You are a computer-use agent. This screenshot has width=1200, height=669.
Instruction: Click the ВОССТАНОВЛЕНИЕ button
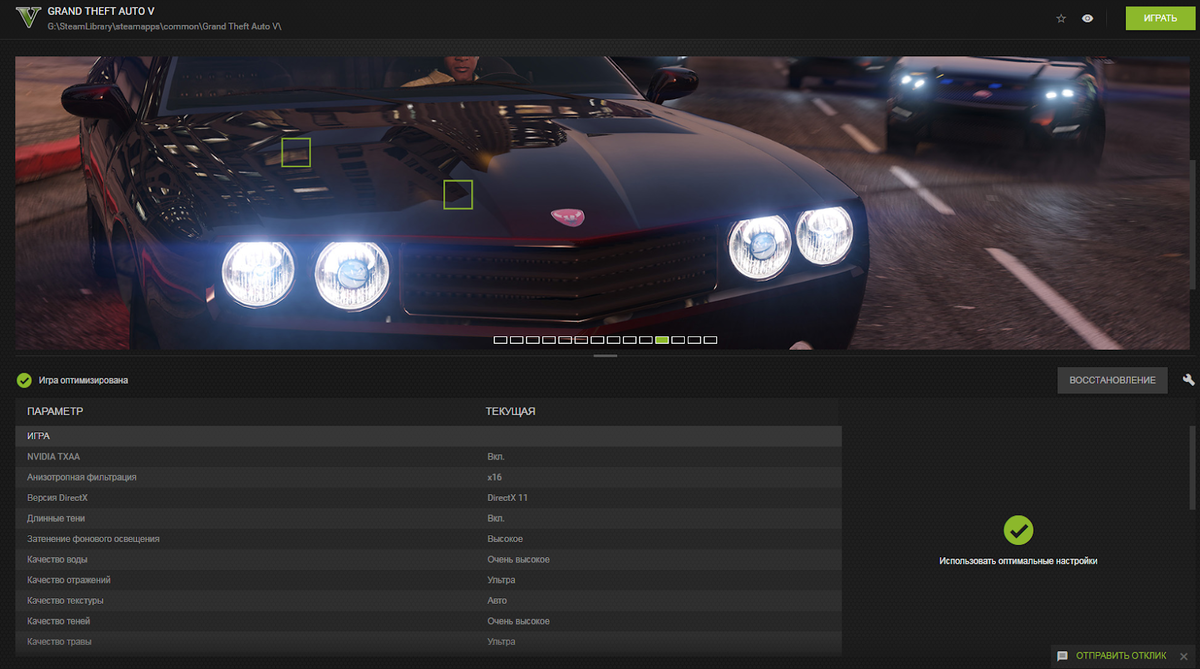(x=1112, y=380)
